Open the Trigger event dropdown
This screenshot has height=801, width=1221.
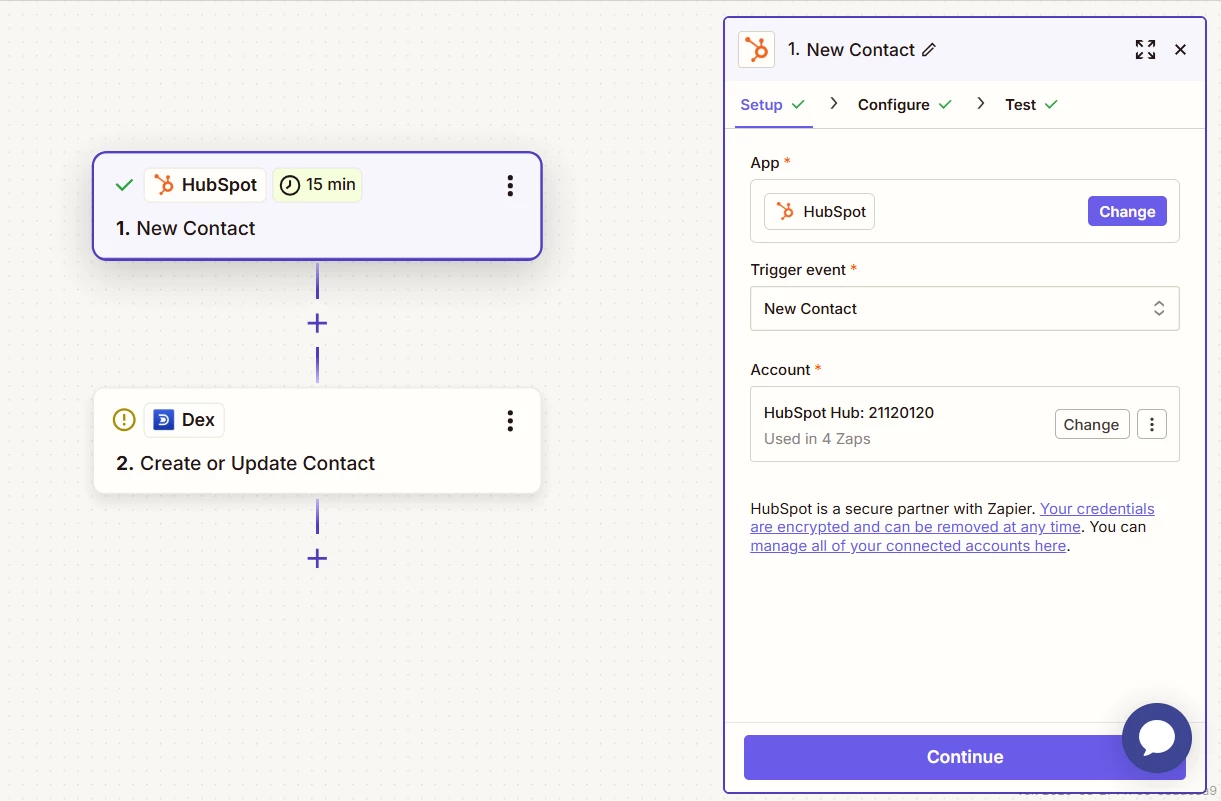coord(965,309)
